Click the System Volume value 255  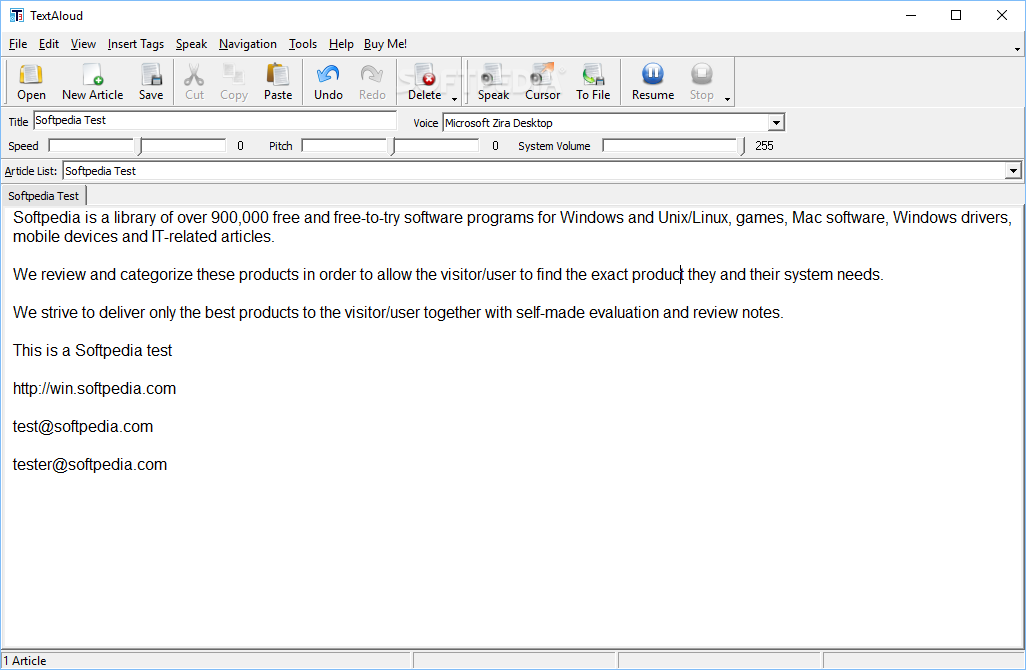pos(764,146)
